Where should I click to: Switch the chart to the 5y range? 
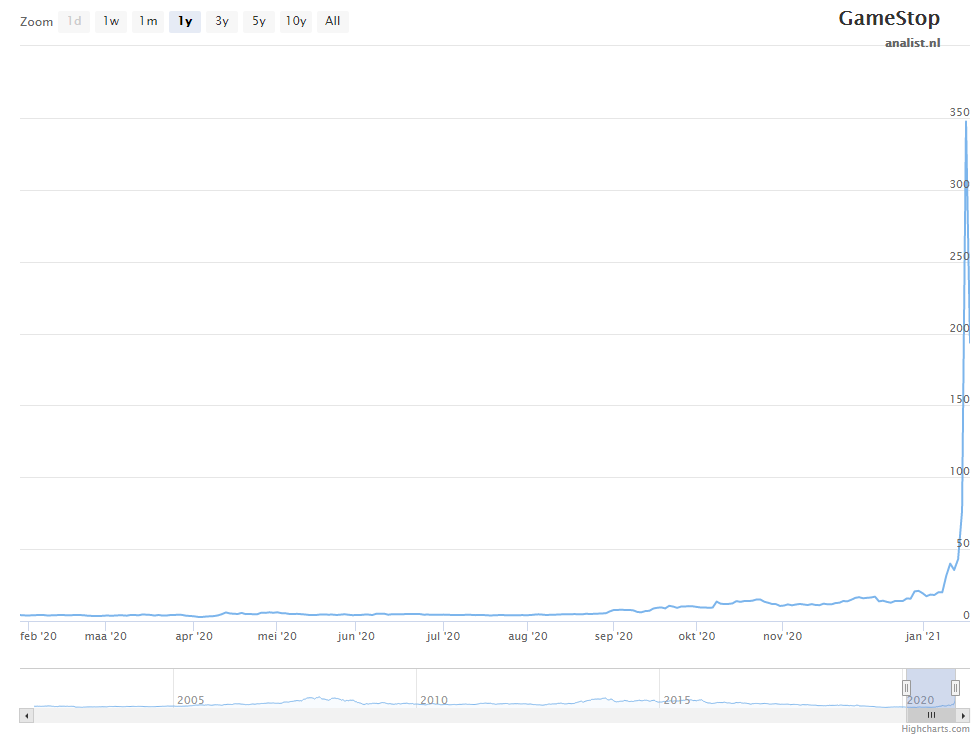(x=259, y=21)
